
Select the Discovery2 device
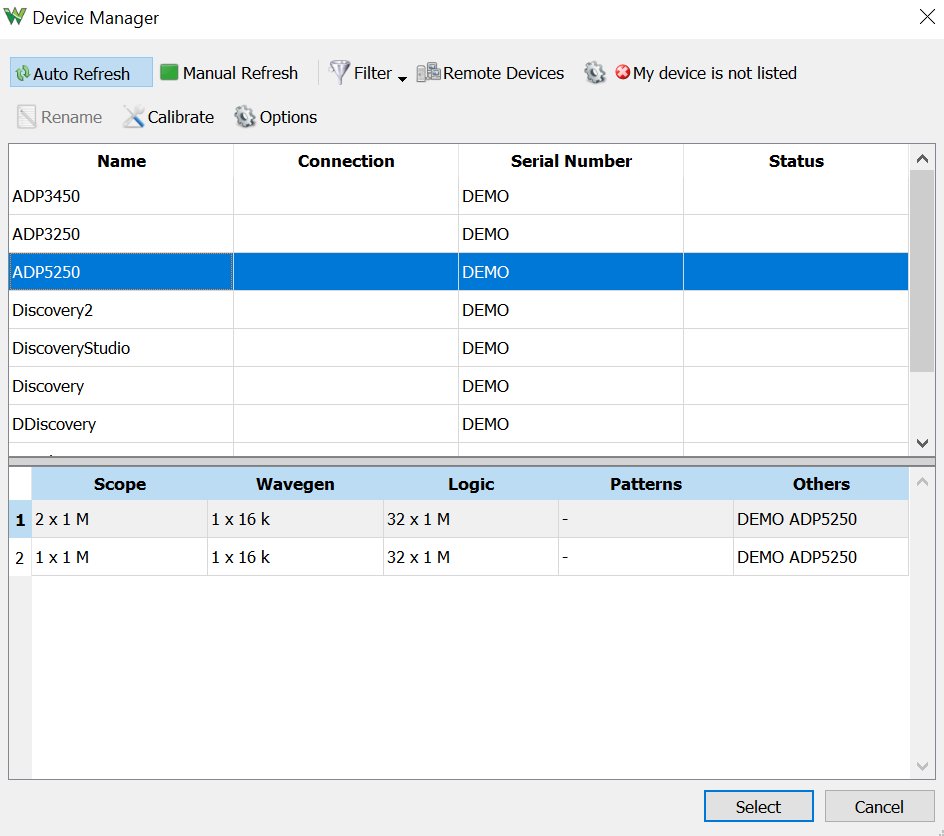click(x=459, y=310)
